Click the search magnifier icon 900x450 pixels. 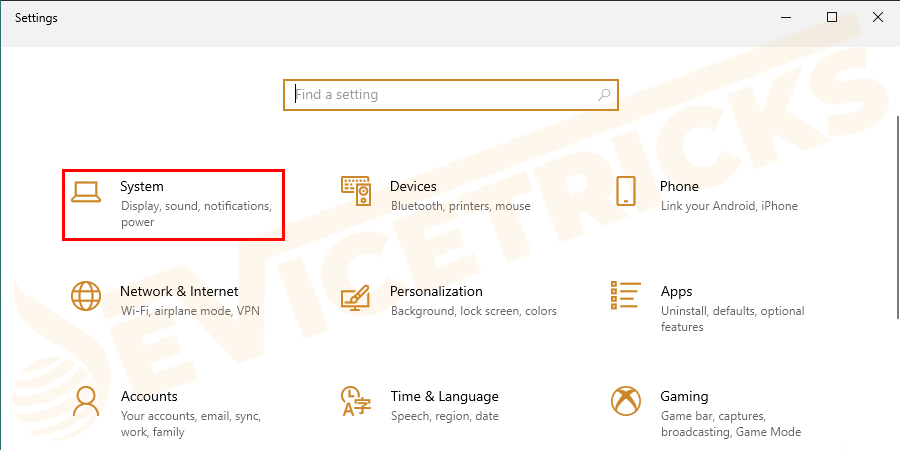tap(604, 95)
